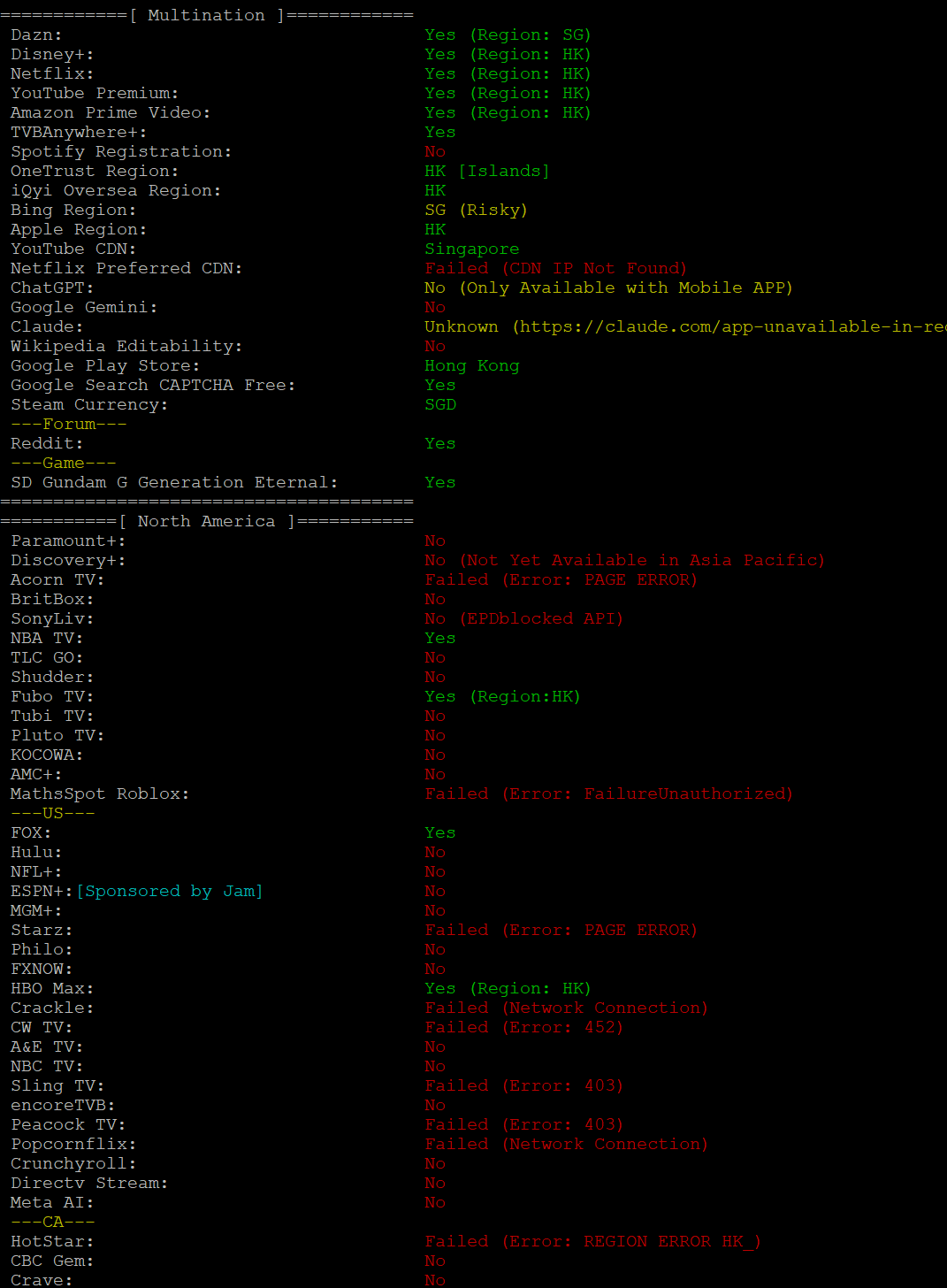Viewport: 947px width, 1288px height.
Task: Click the claude.com app-unavailable URL
Action: click(x=732, y=327)
